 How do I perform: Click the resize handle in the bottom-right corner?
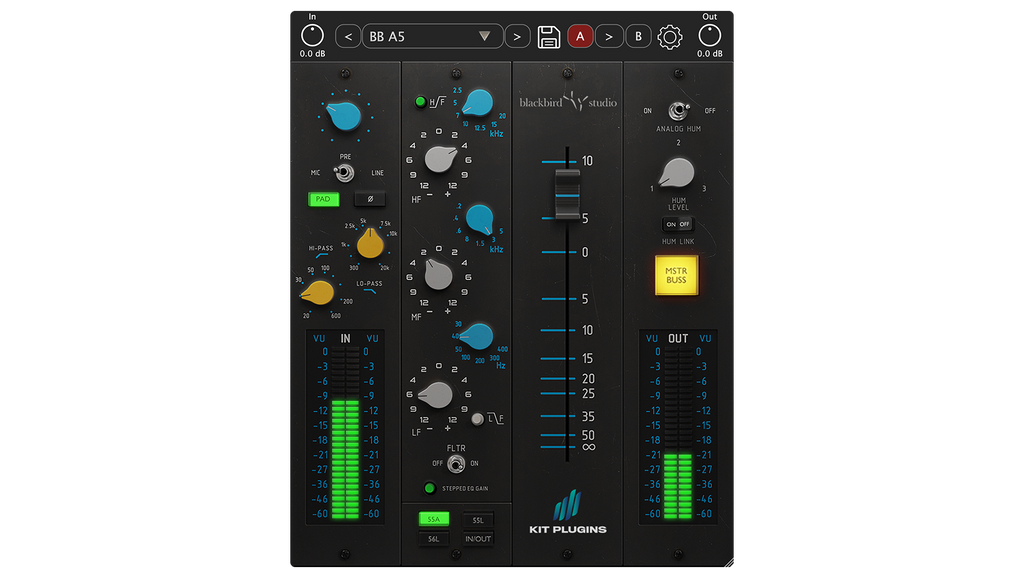[729, 564]
